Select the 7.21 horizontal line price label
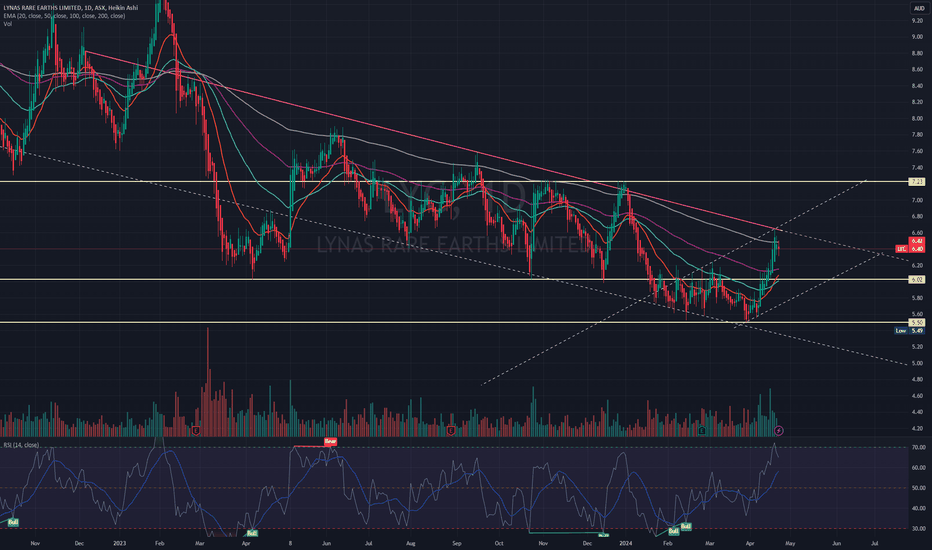The image size is (932, 550). pos(917,182)
